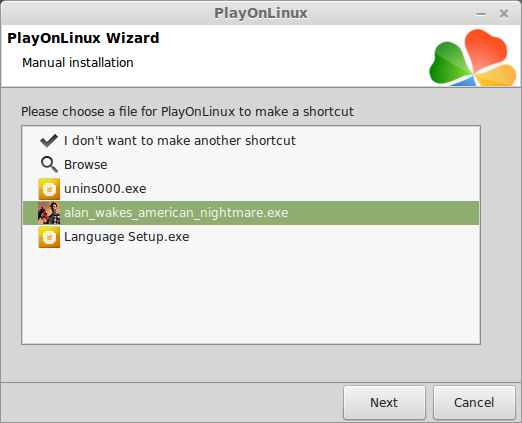
Task: Click the Cancel button
Action: click(474, 402)
